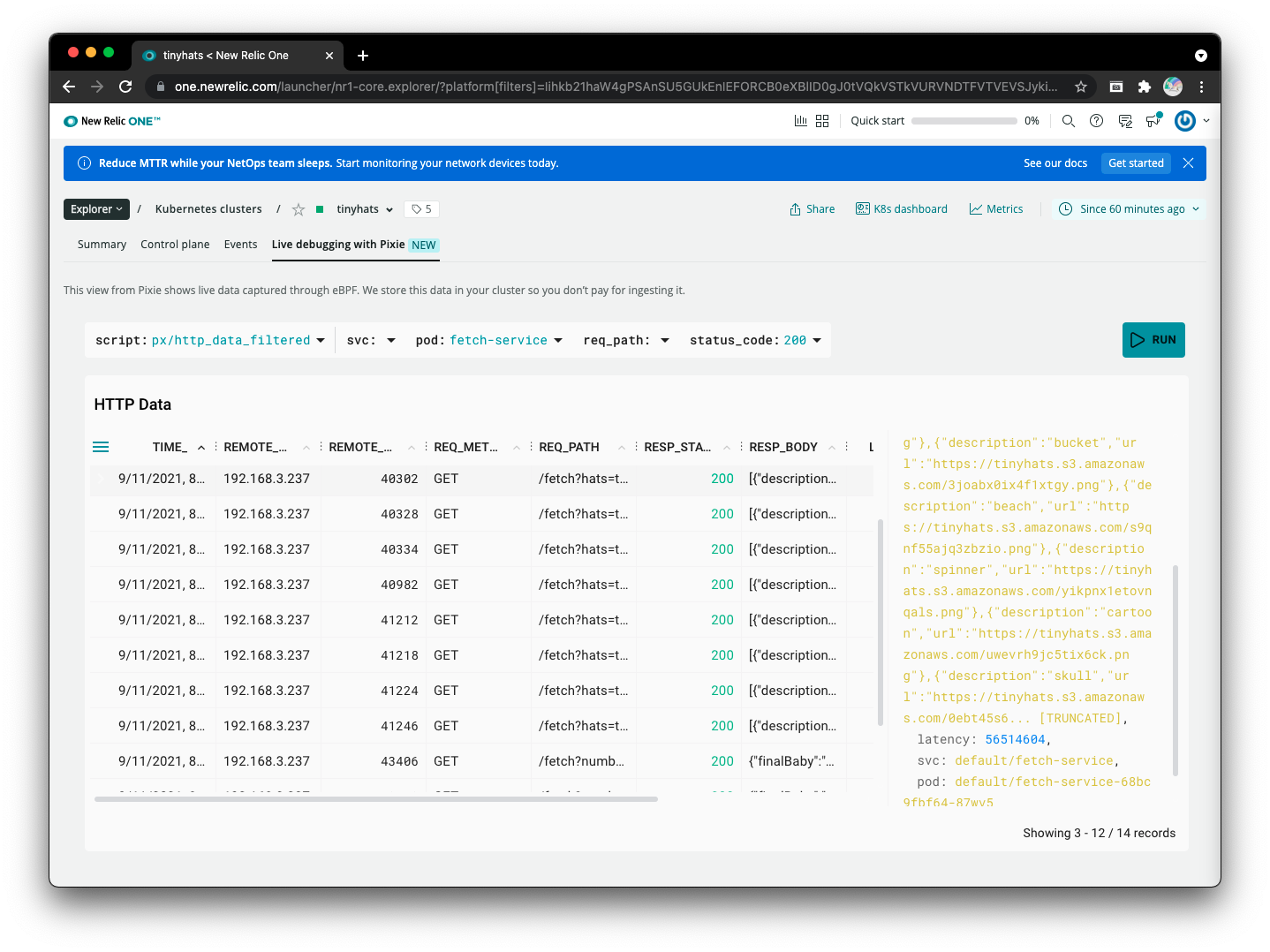Switch to the Events tab
Image resolution: width=1270 pixels, height=952 pixels.
click(240, 245)
